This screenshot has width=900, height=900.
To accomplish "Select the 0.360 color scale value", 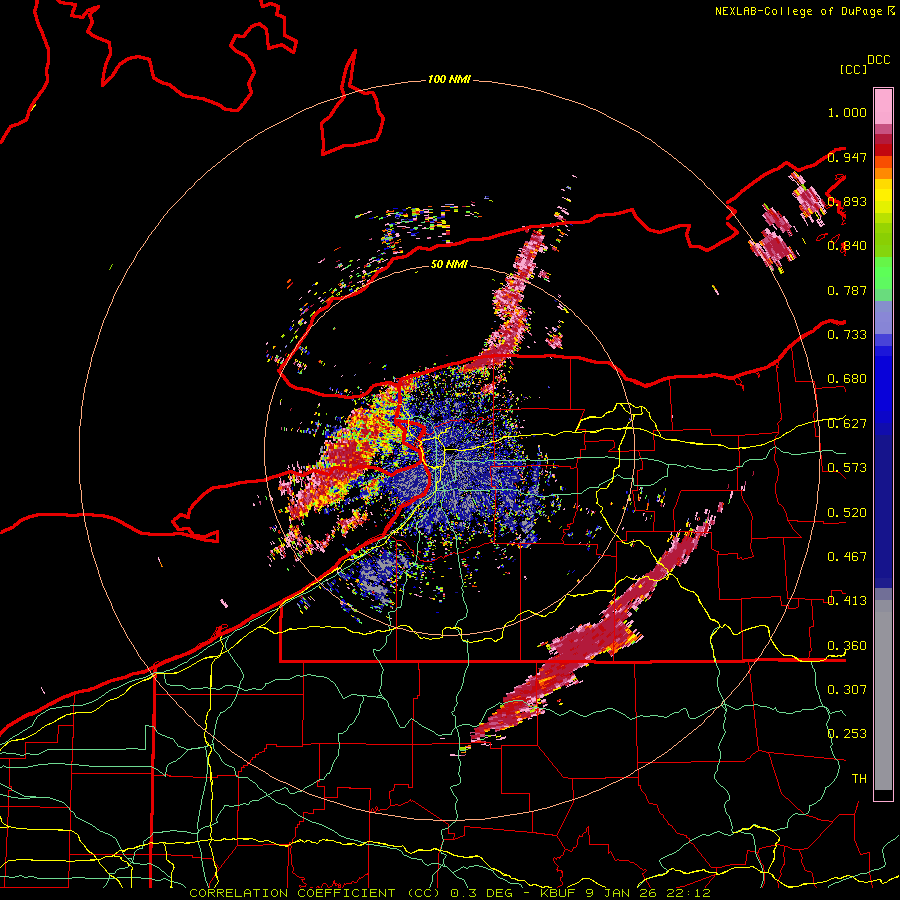I will [847, 646].
